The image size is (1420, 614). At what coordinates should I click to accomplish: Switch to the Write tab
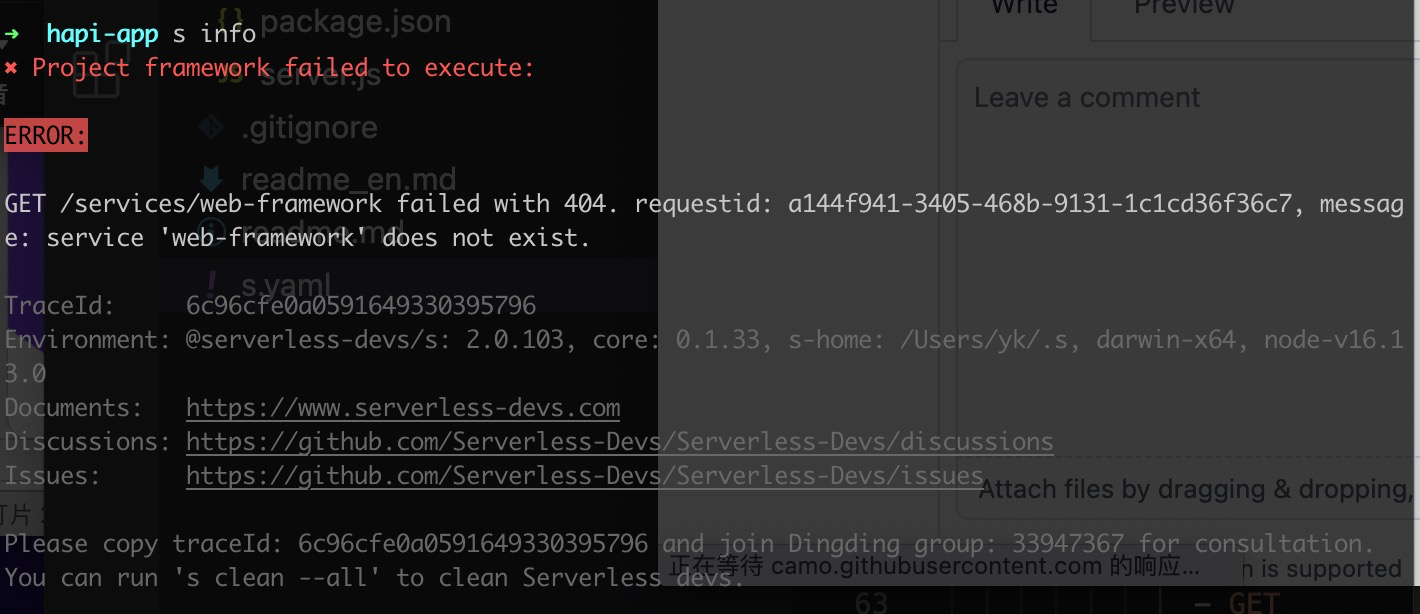coord(1022,10)
